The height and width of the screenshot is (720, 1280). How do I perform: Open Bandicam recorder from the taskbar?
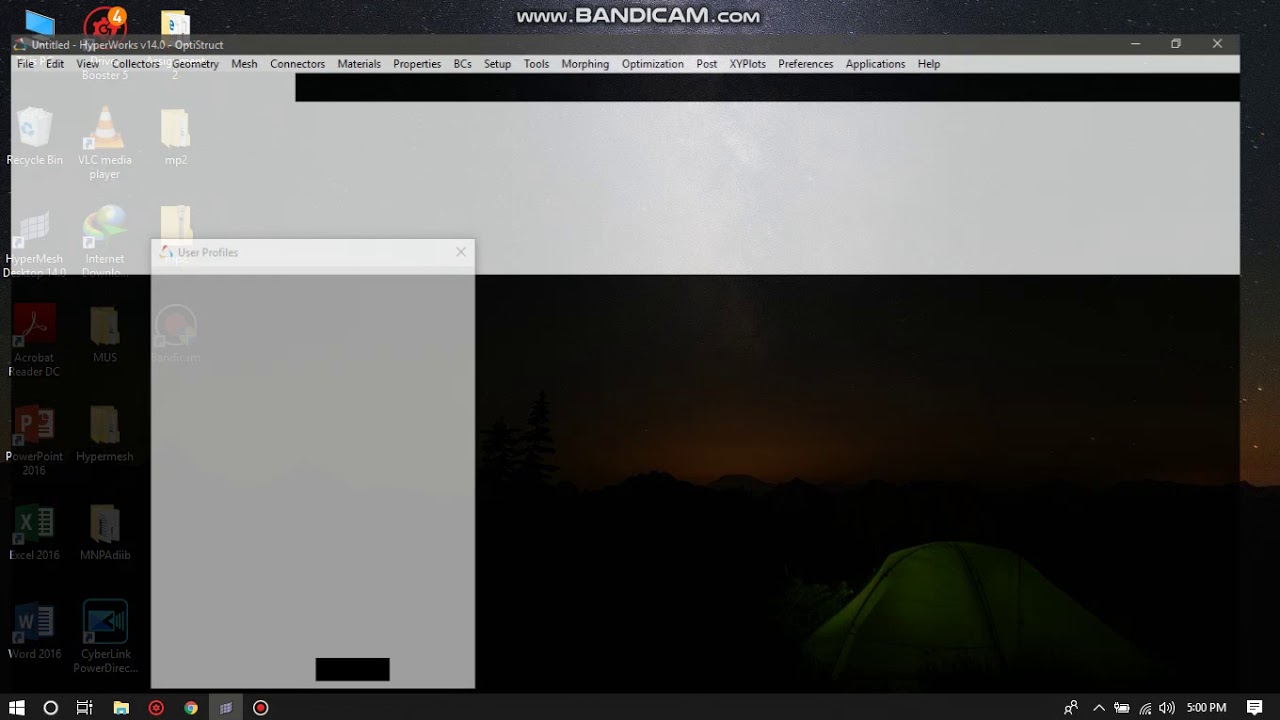click(x=261, y=707)
